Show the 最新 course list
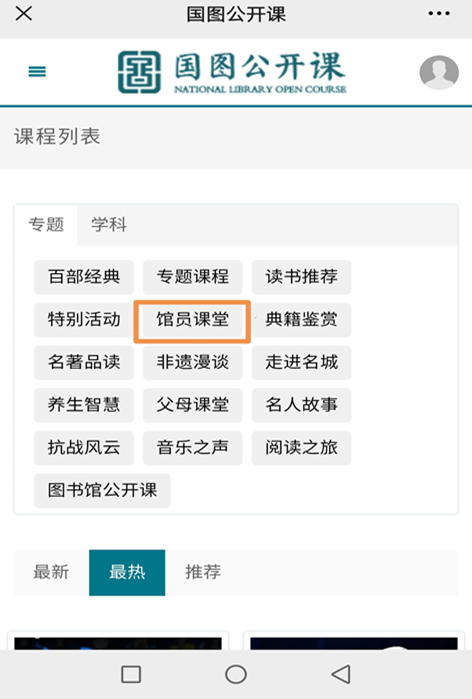 tap(51, 572)
